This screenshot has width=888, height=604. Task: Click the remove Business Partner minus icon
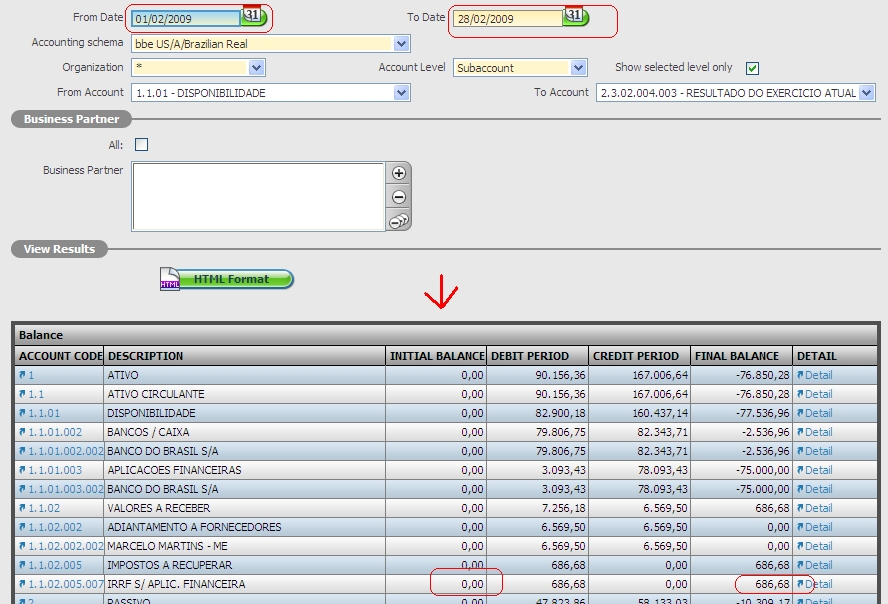(x=398, y=197)
